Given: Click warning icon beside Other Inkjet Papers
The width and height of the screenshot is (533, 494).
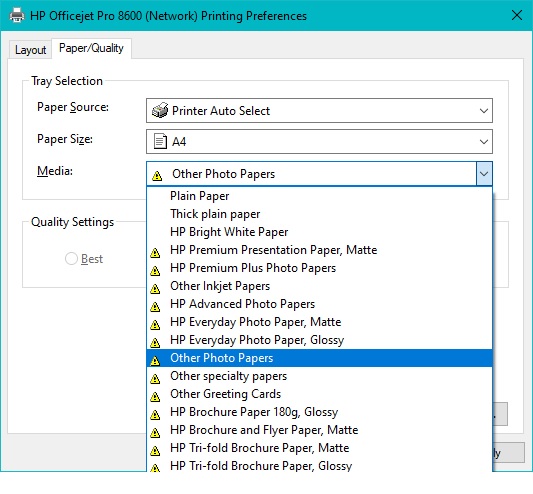Looking at the screenshot, I should pos(155,289).
